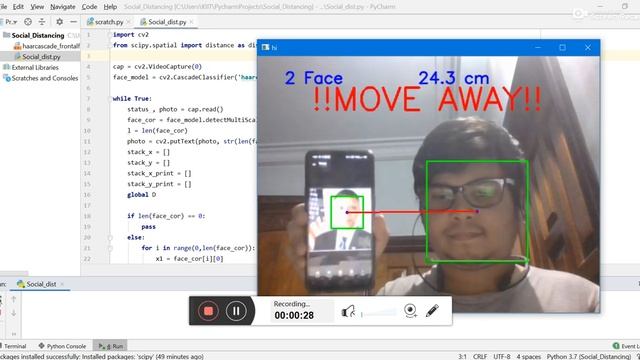Open the Event Log
The height and width of the screenshot is (360, 640).
pyautogui.click(x=626, y=346)
